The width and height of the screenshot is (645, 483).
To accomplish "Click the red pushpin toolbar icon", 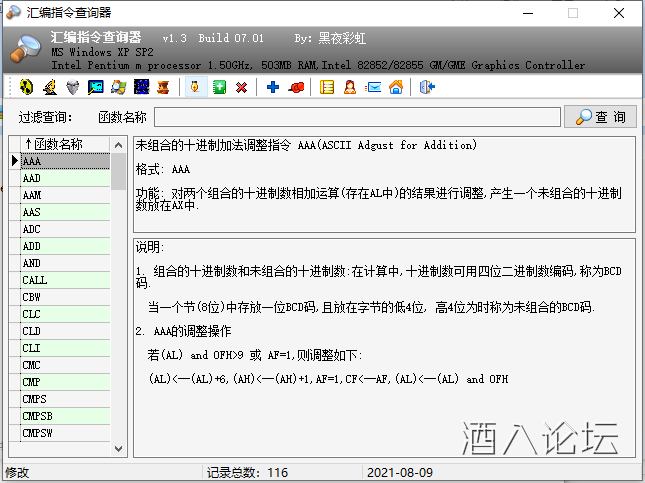I will [x=296, y=87].
